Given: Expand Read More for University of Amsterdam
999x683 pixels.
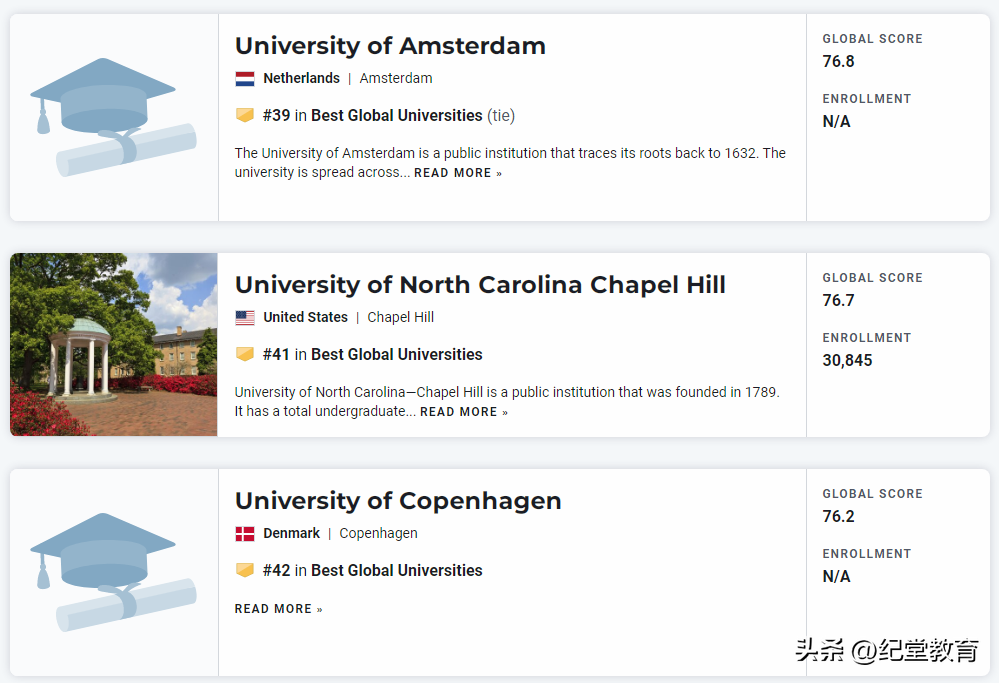Looking at the screenshot, I should 458,173.
